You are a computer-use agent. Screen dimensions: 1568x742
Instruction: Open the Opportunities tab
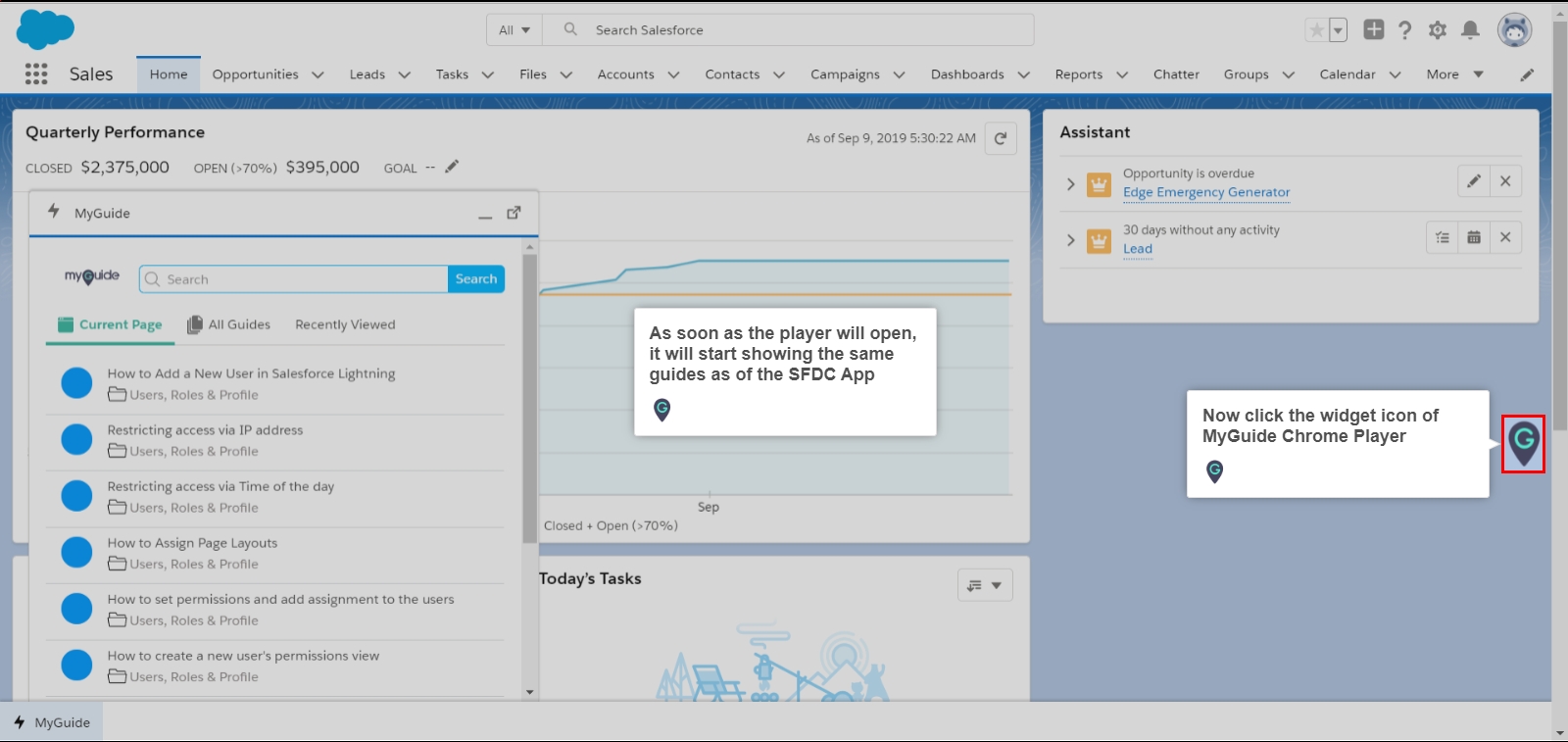[x=255, y=74]
